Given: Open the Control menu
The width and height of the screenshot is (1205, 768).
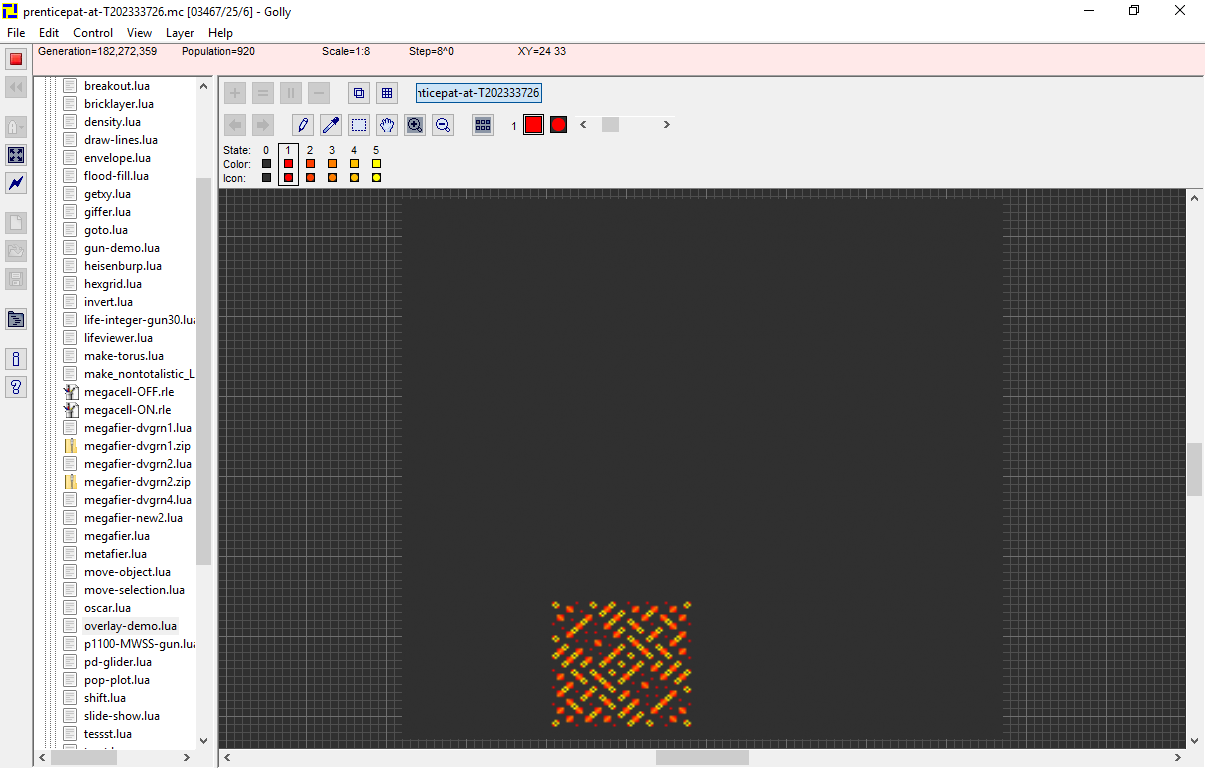Looking at the screenshot, I should [x=93, y=33].
